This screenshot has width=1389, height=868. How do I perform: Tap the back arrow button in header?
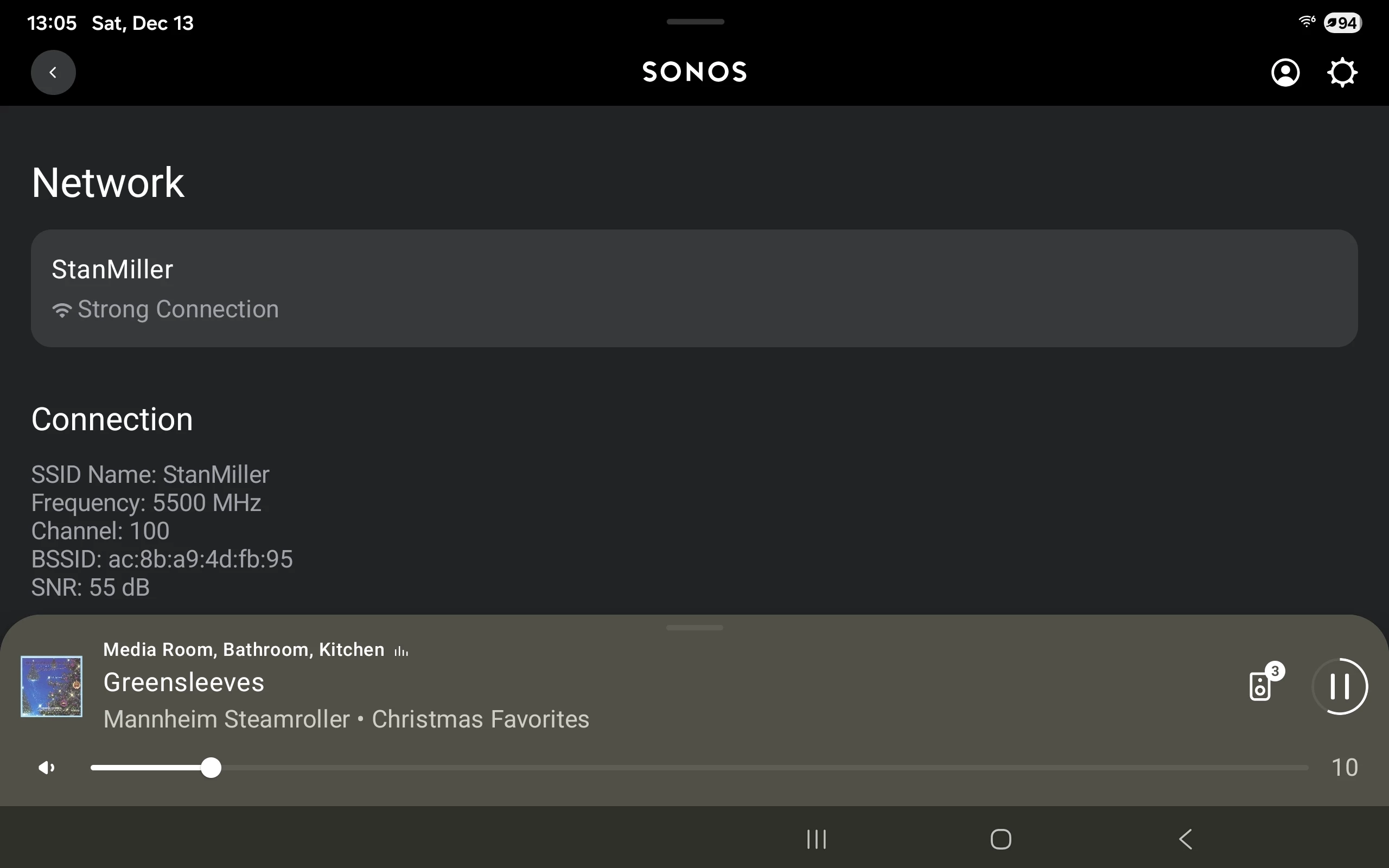[x=53, y=72]
